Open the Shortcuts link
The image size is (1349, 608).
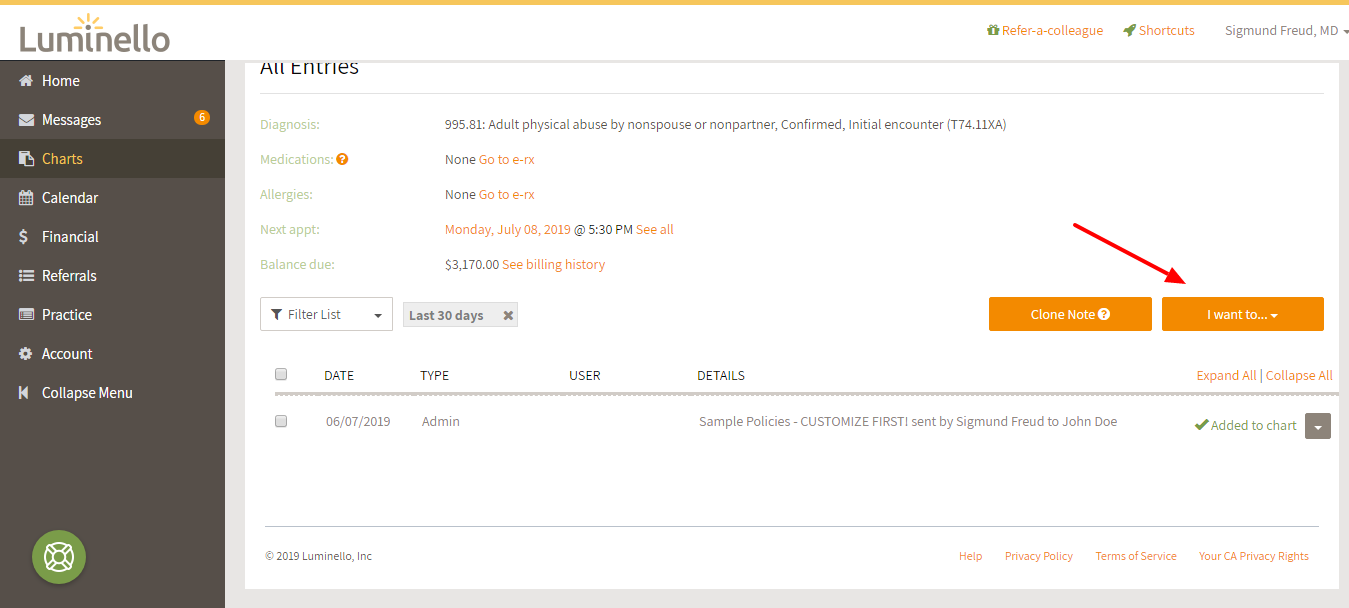tap(1166, 31)
